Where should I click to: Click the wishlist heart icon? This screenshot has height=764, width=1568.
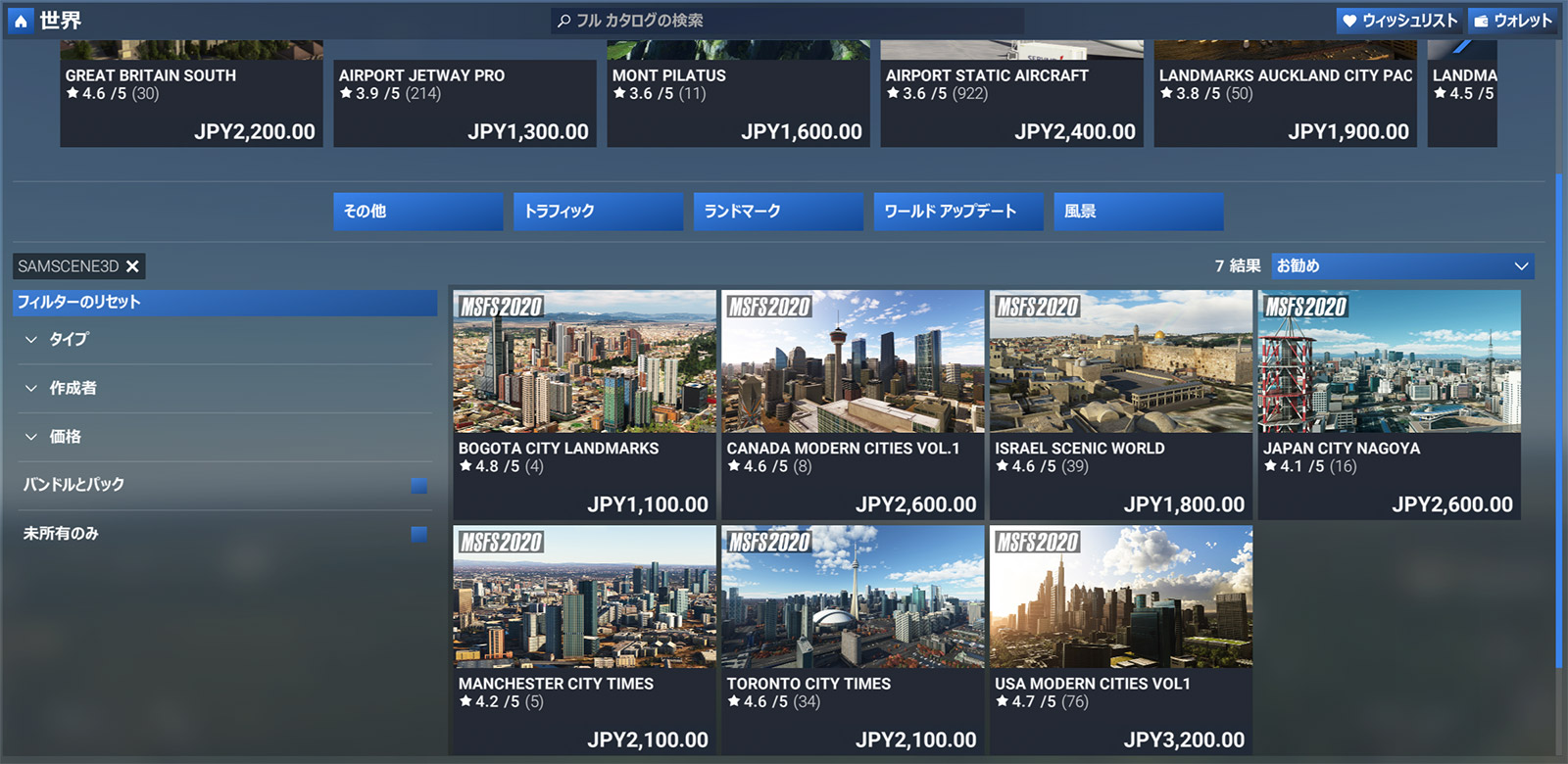click(1349, 21)
